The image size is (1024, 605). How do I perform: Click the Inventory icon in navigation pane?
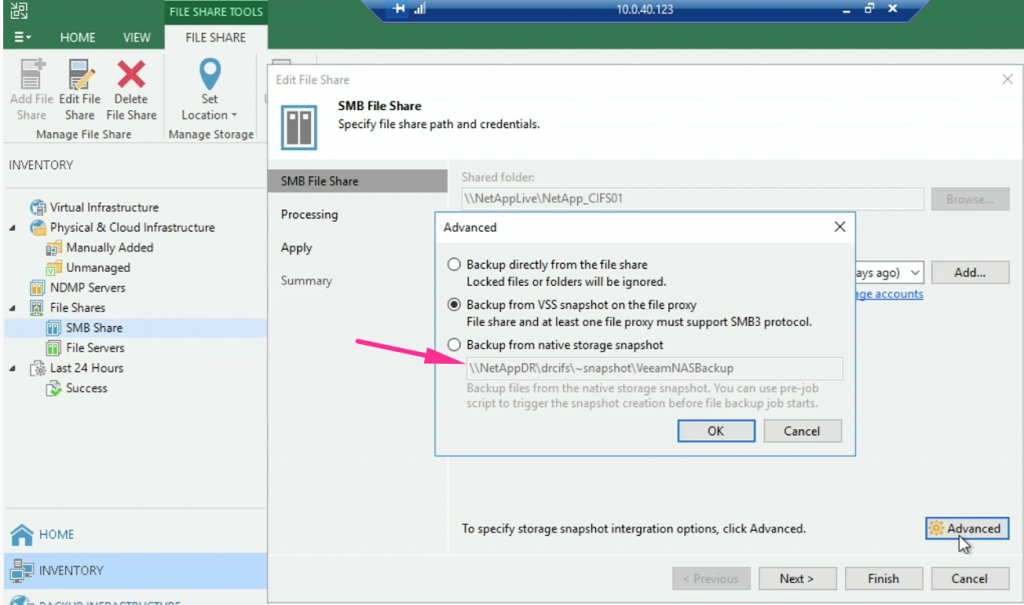(22, 570)
